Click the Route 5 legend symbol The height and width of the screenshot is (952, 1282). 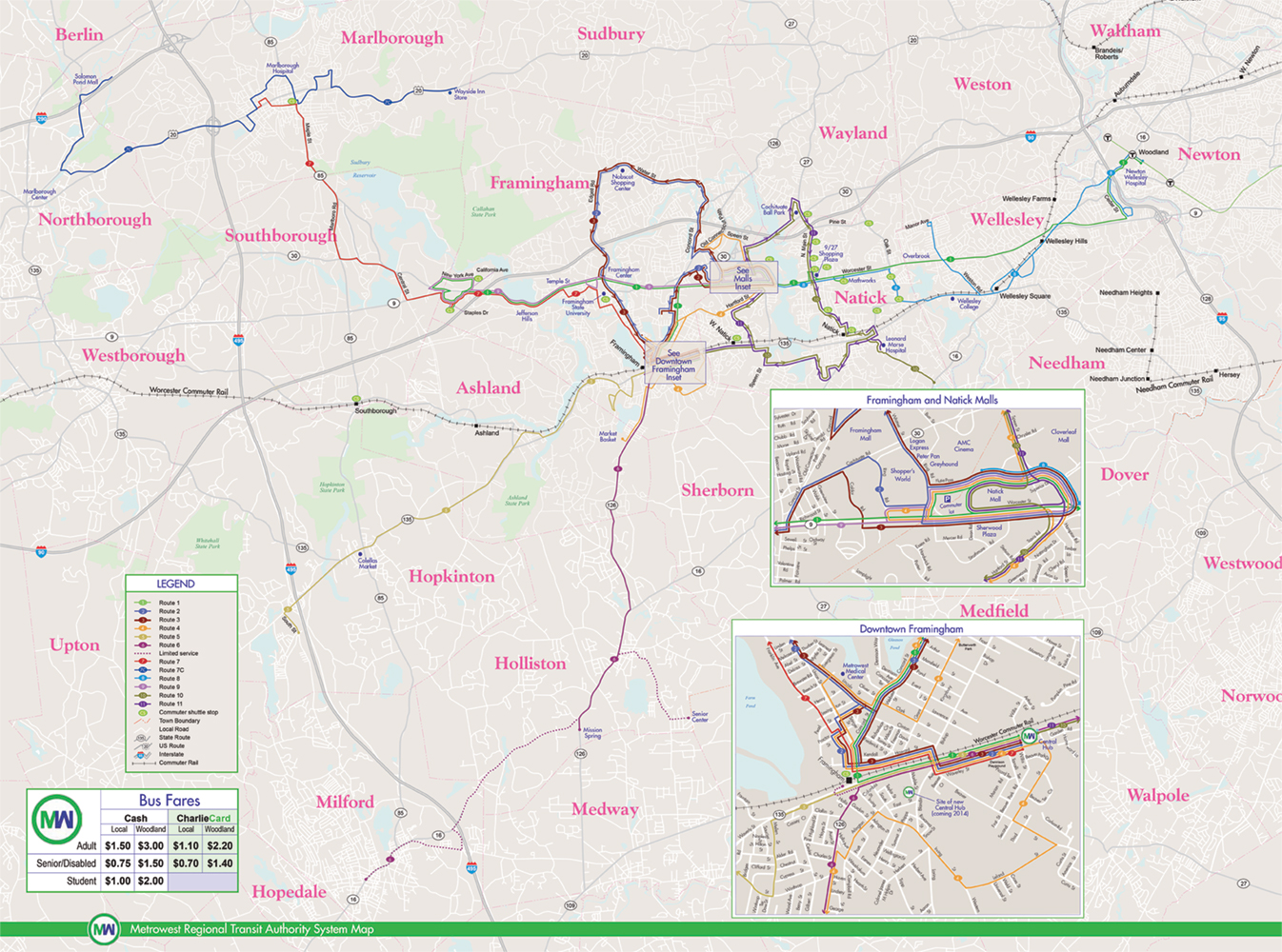pyautogui.click(x=142, y=637)
